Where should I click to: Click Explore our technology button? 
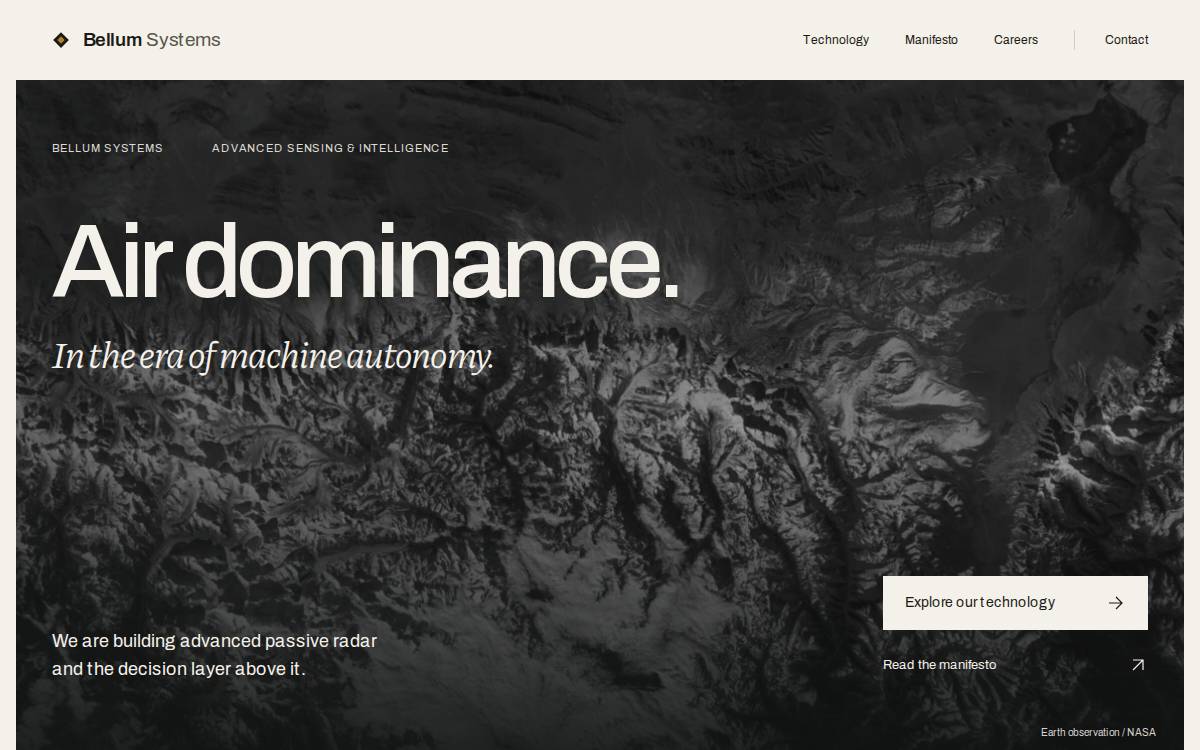tap(1015, 603)
